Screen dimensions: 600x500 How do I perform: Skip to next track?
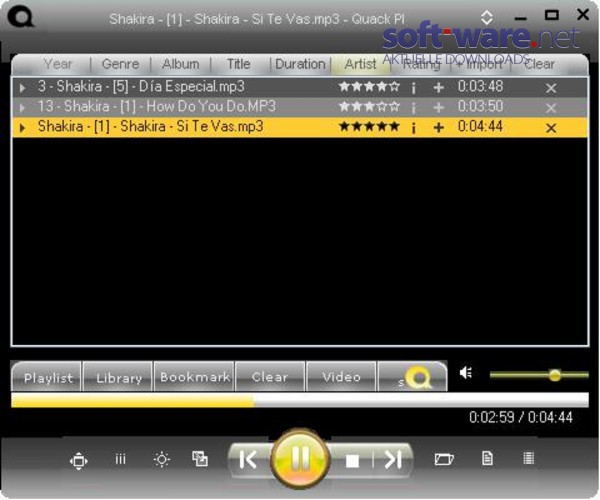(393, 459)
